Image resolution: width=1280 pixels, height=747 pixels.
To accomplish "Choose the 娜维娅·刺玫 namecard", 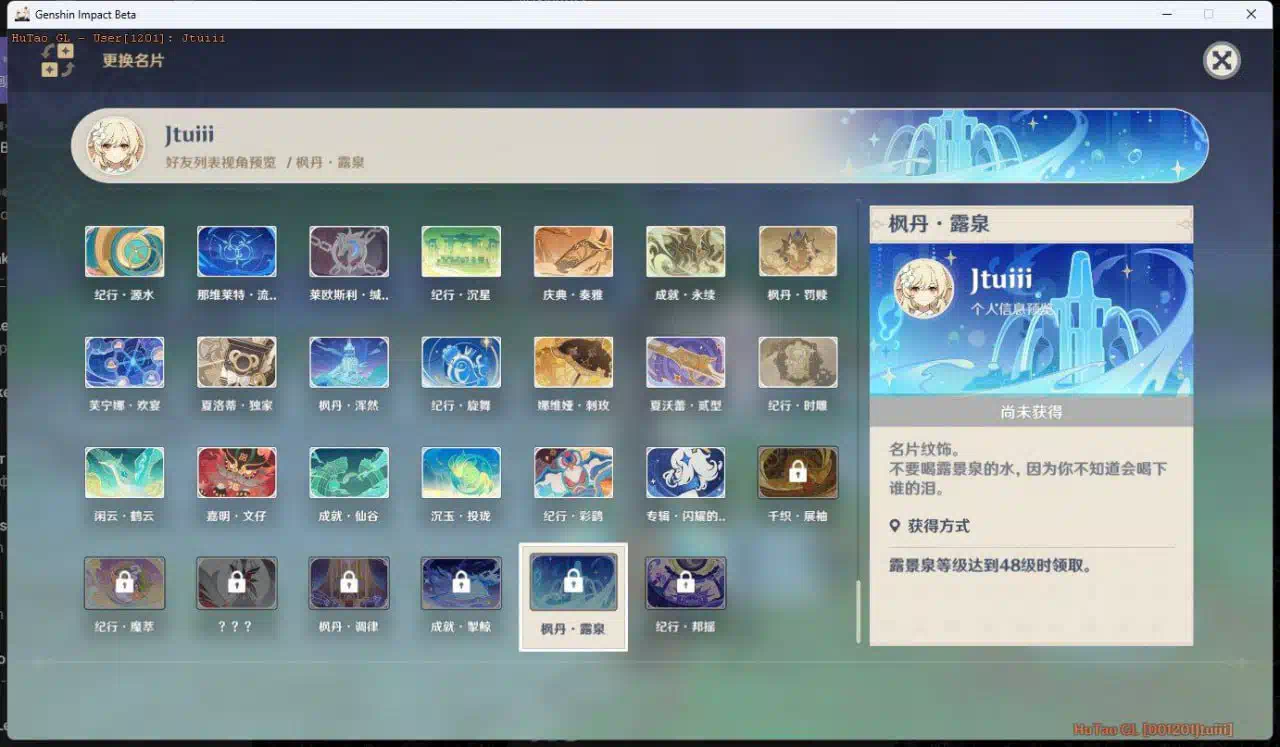I will pos(573,362).
